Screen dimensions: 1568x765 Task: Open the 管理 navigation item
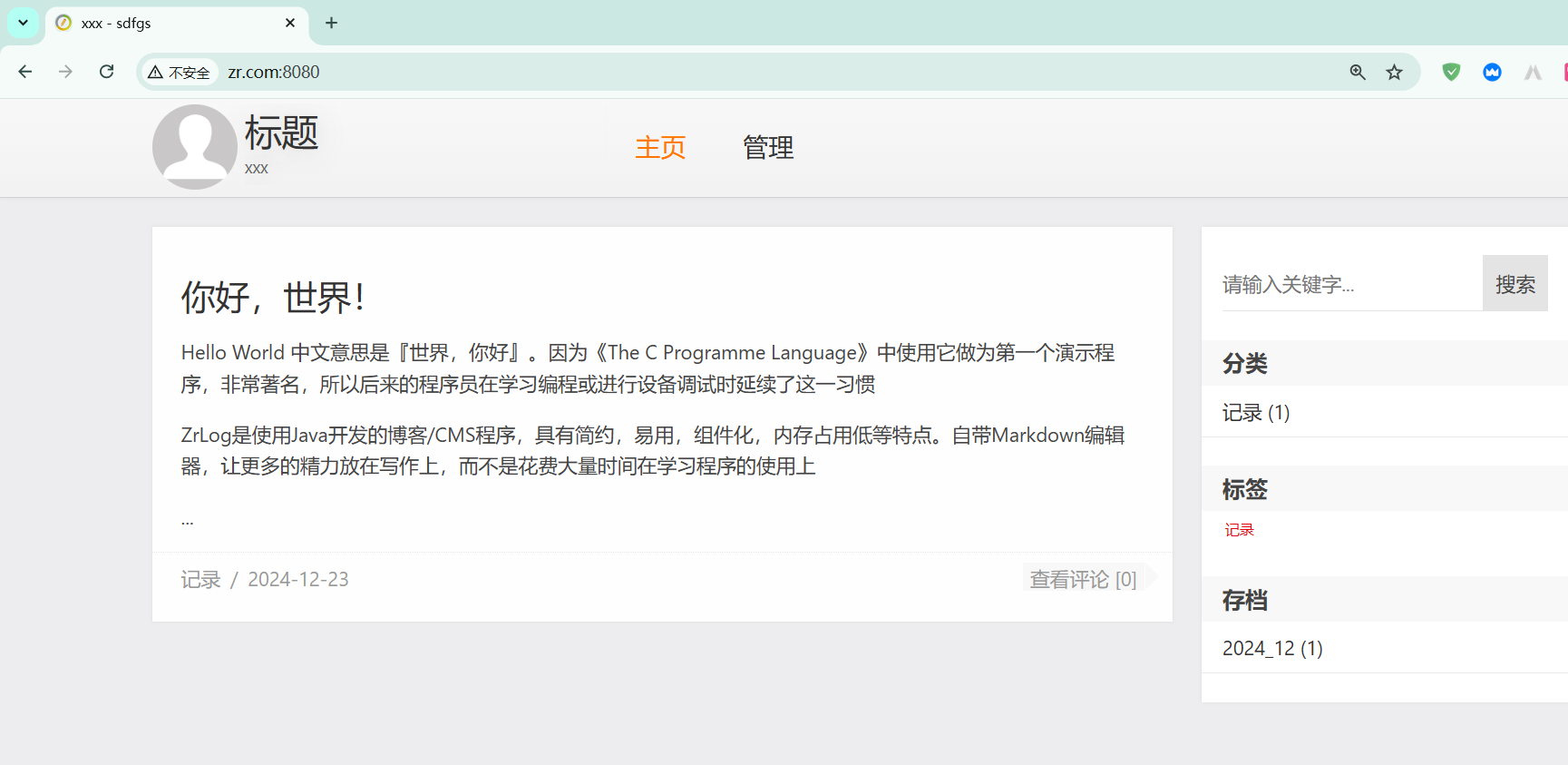[768, 147]
